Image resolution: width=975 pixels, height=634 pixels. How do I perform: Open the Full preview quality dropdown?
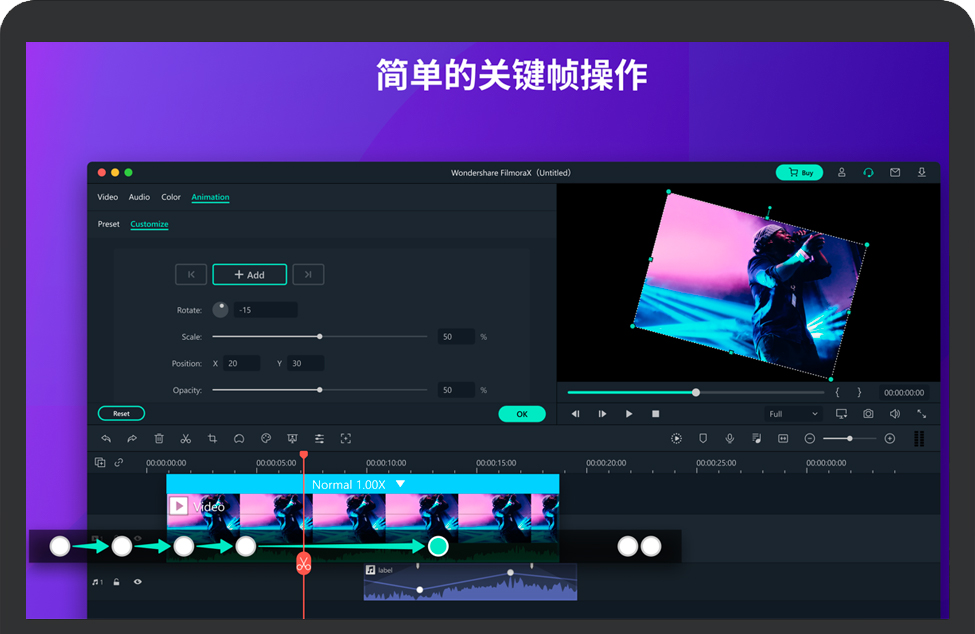[793, 414]
